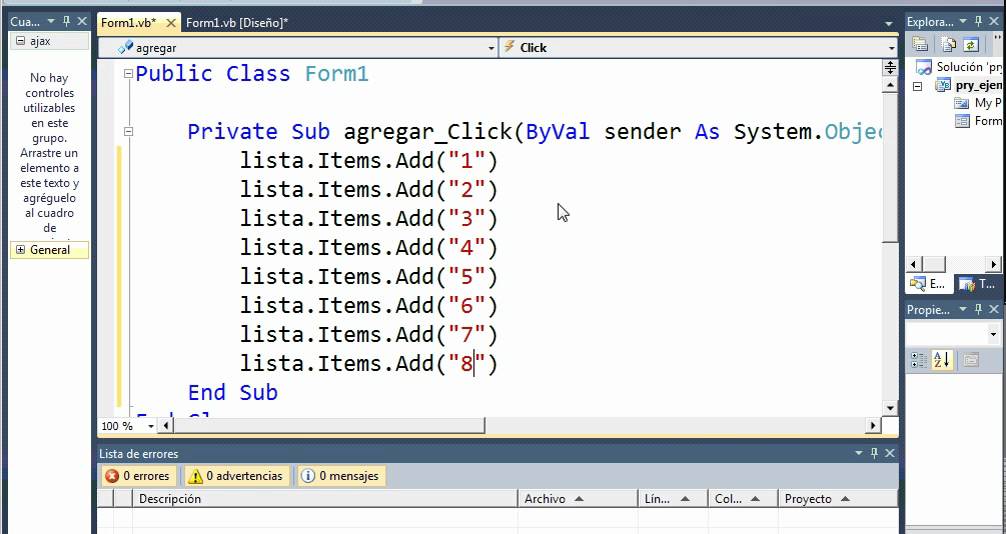
Task: Open the Click method name dropdown
Action: 891,48
